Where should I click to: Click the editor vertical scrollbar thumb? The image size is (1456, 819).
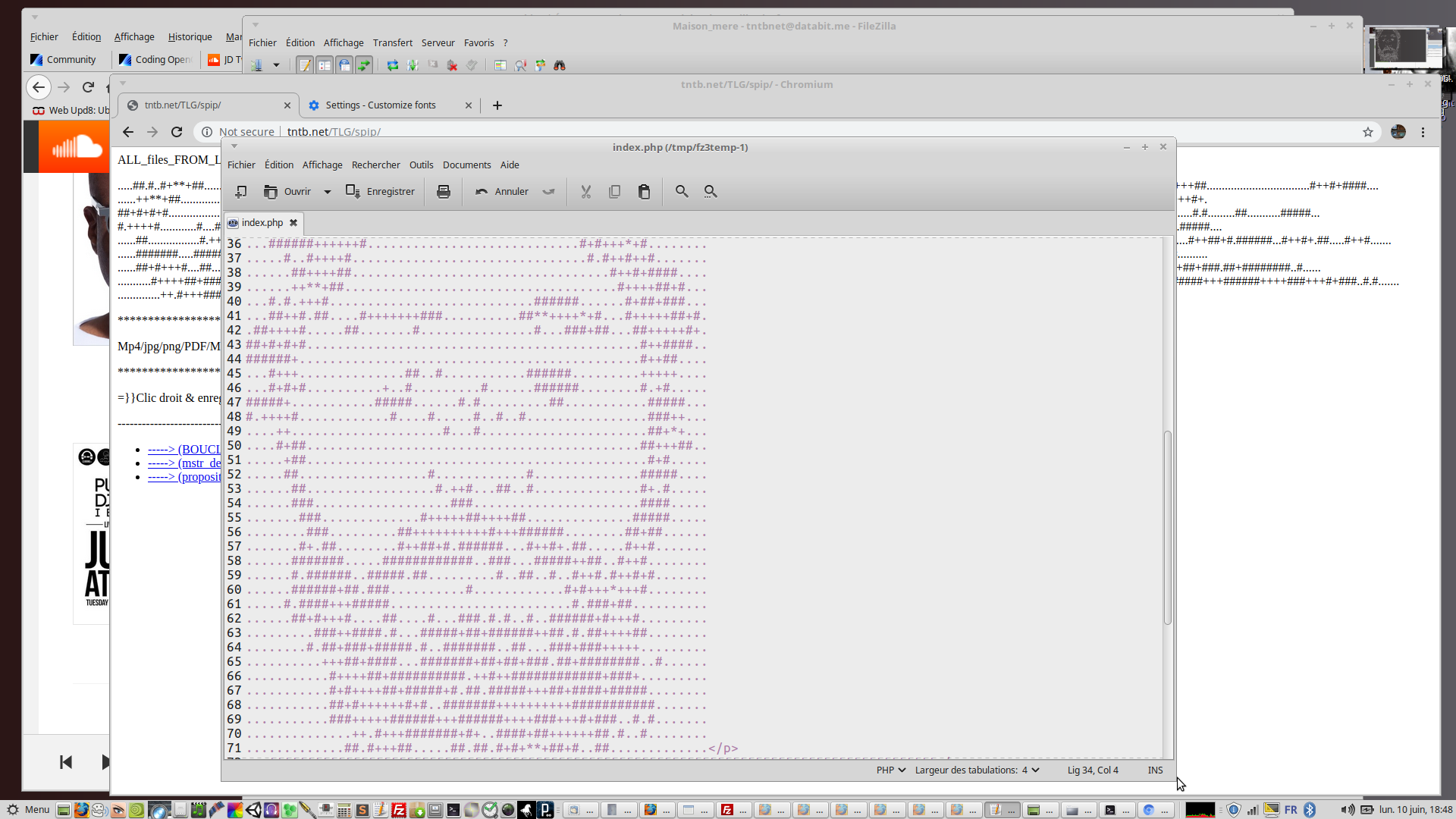pos(1168,527)
